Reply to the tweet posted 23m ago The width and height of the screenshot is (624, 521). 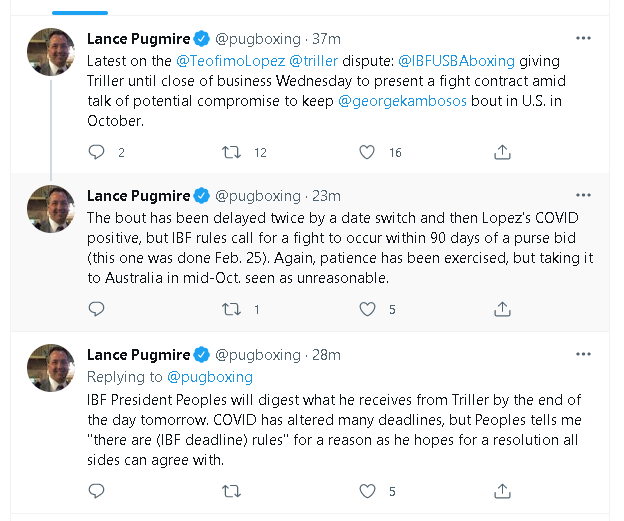[97, 309]
